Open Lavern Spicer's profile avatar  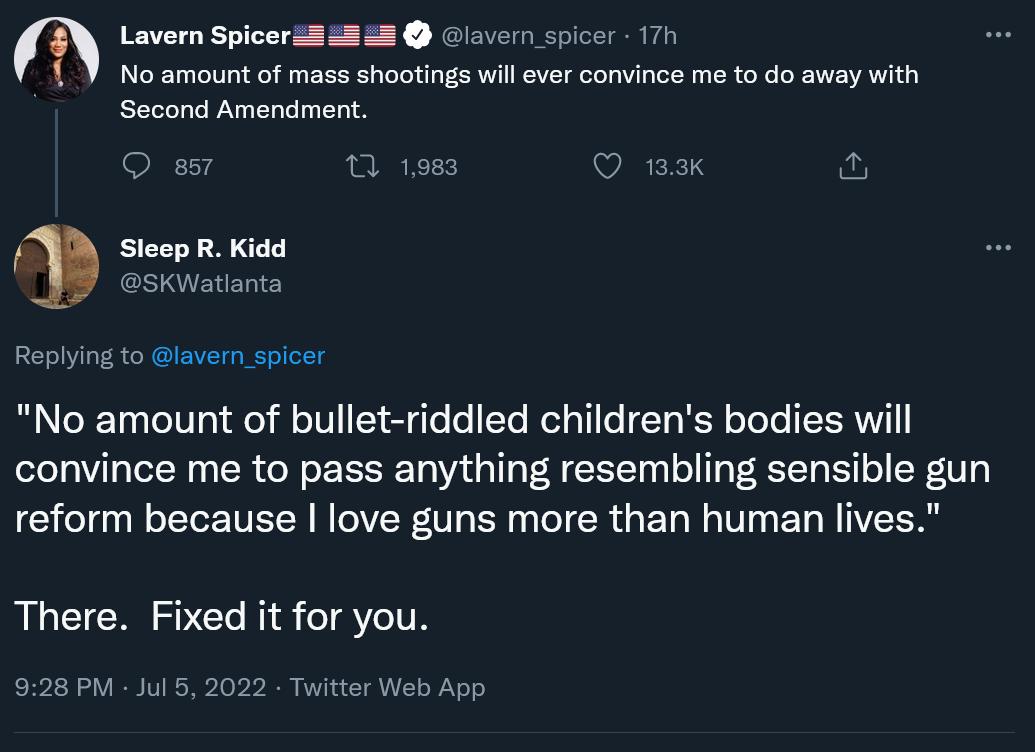pos(56,59)
